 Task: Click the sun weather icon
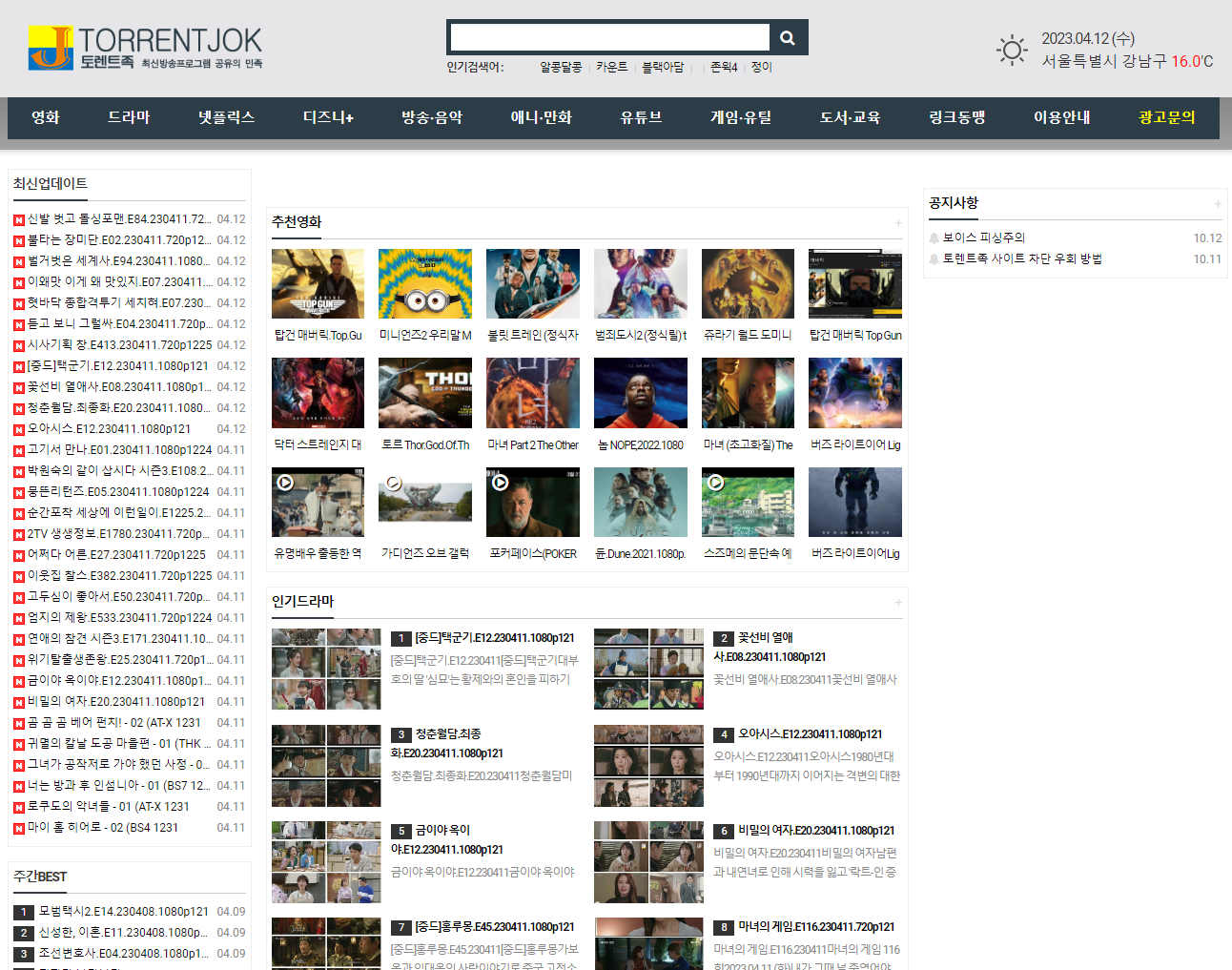click(x=1012, y=50)
